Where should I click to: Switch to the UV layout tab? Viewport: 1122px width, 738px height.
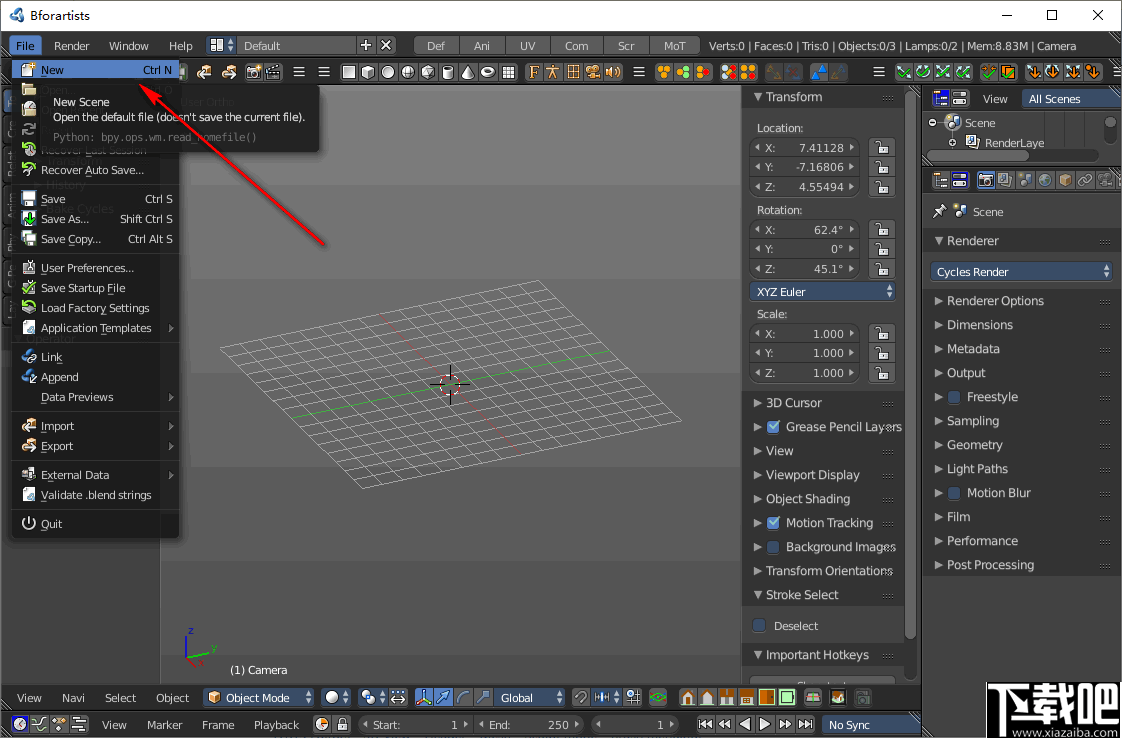528,45
